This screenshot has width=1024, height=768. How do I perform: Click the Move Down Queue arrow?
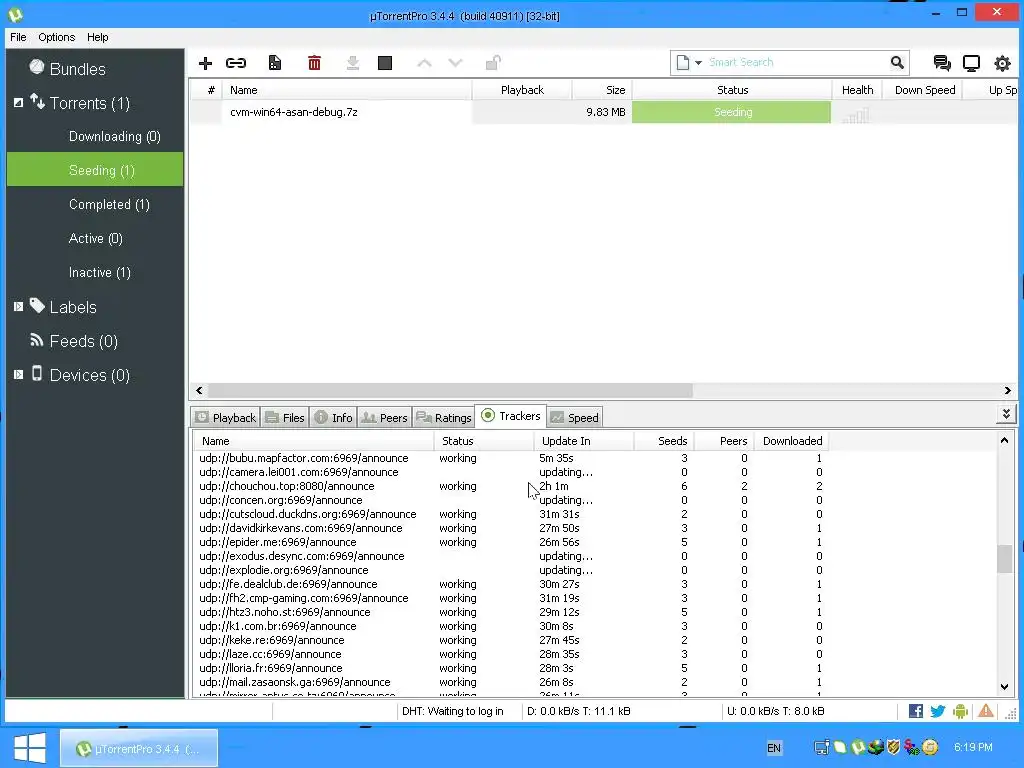(x=455, y=63)
